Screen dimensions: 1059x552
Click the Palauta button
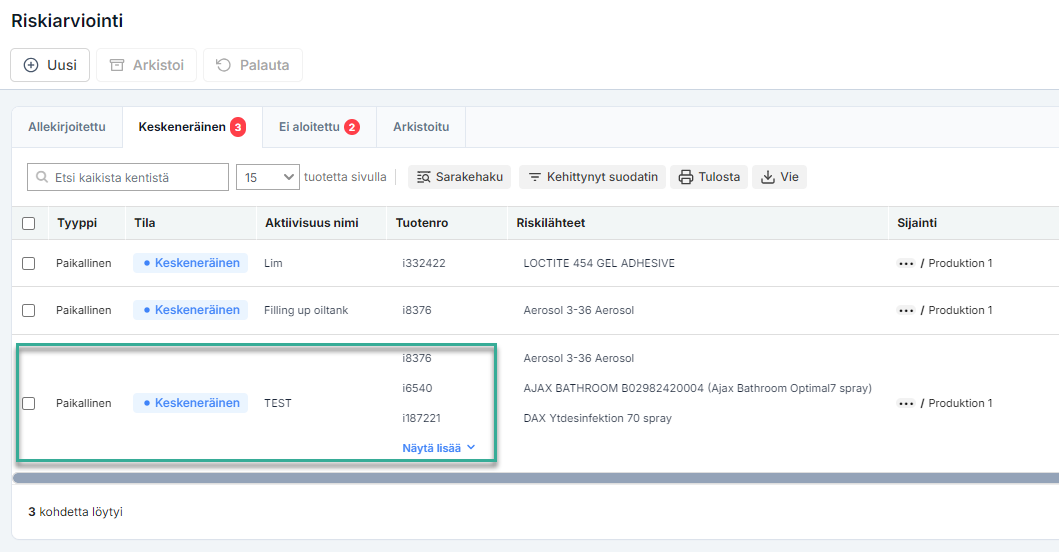[253, 65]
